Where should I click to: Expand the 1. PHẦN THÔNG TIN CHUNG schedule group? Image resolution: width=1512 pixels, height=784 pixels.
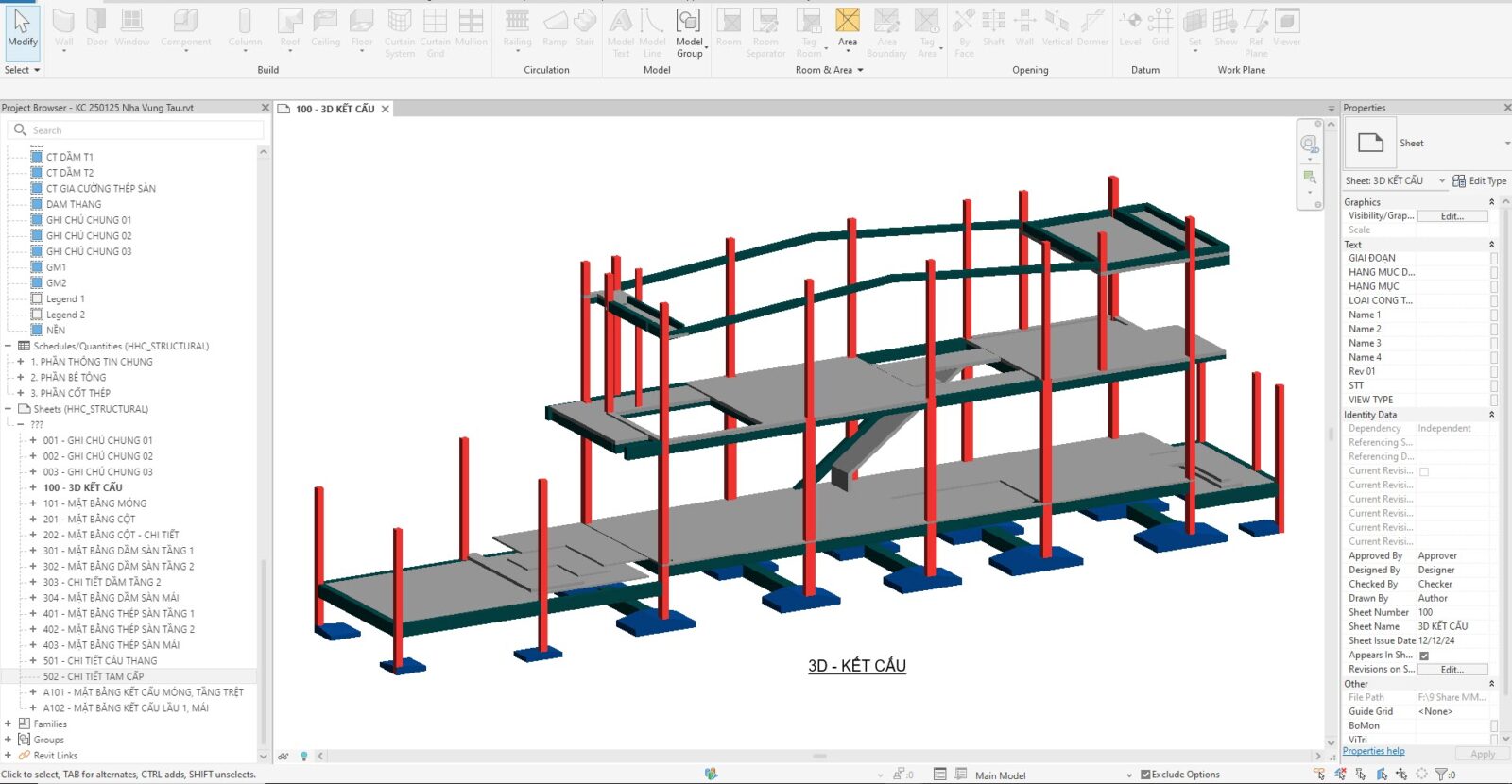point(21,362)
